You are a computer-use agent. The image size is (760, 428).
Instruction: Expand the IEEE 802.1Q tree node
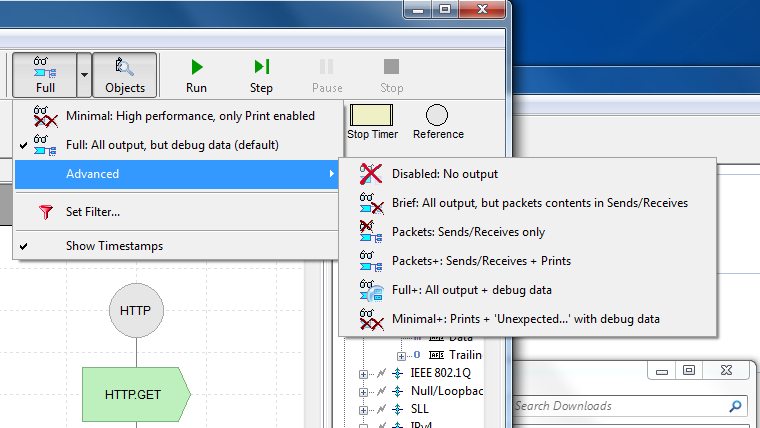363,373
